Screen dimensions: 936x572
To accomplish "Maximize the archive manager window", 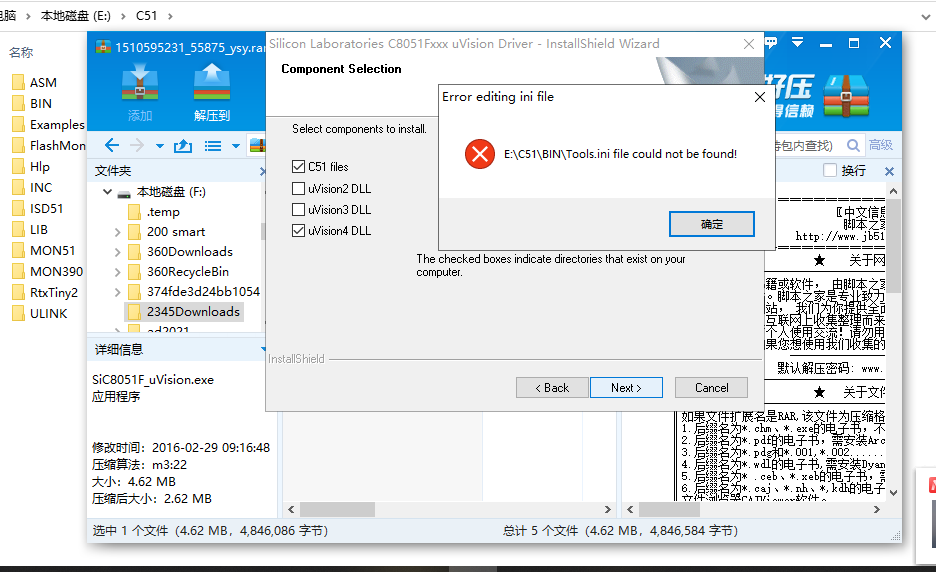I will tap(854, 43).
